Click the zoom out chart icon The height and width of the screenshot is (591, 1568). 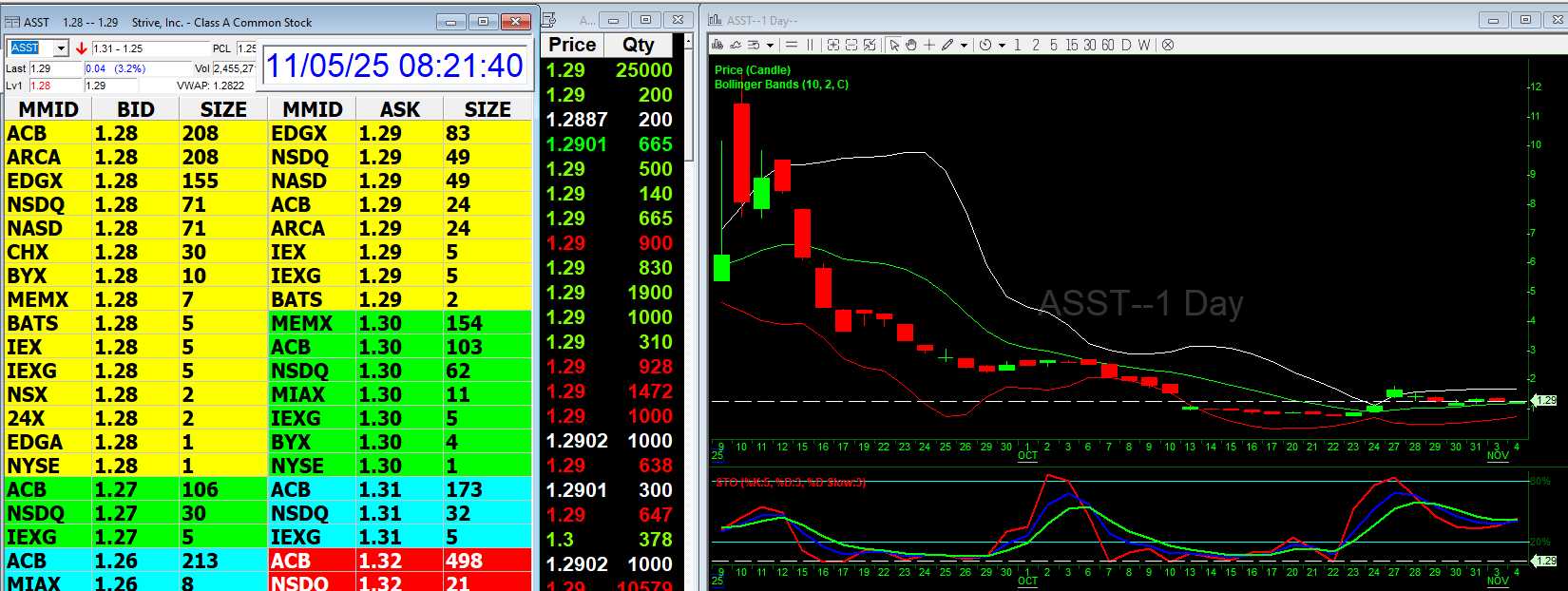point(851,45)
